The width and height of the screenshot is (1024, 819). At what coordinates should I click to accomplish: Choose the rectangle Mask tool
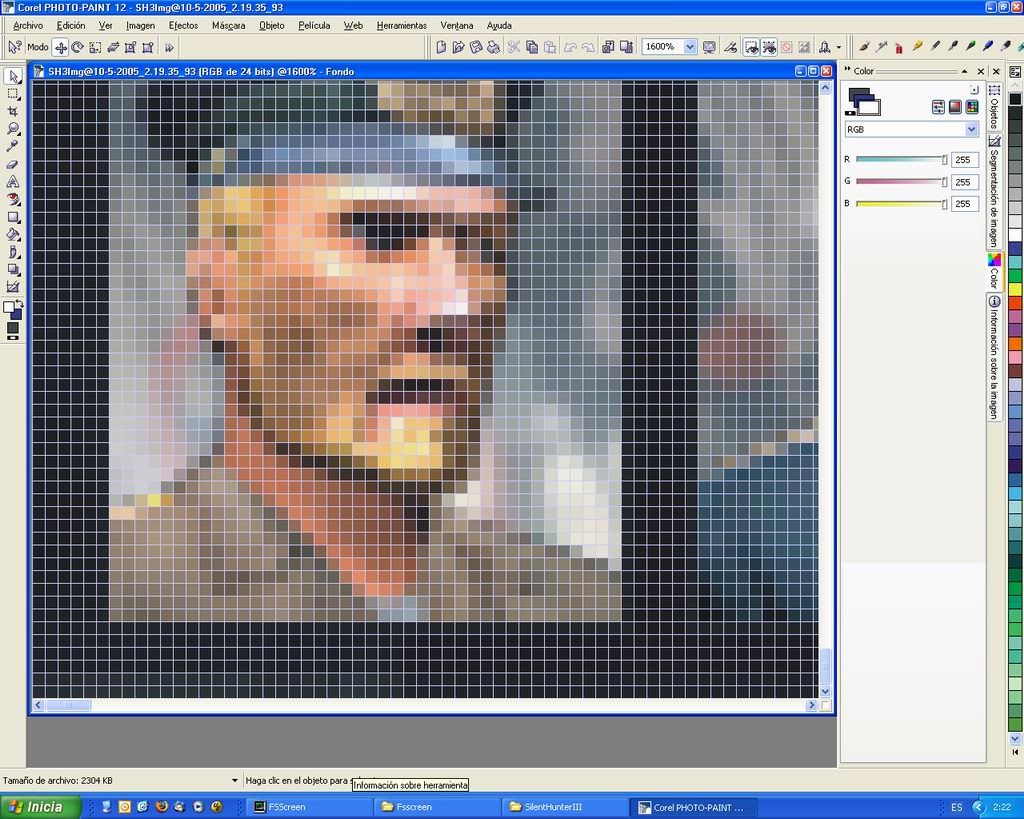[x=13, y=94]
